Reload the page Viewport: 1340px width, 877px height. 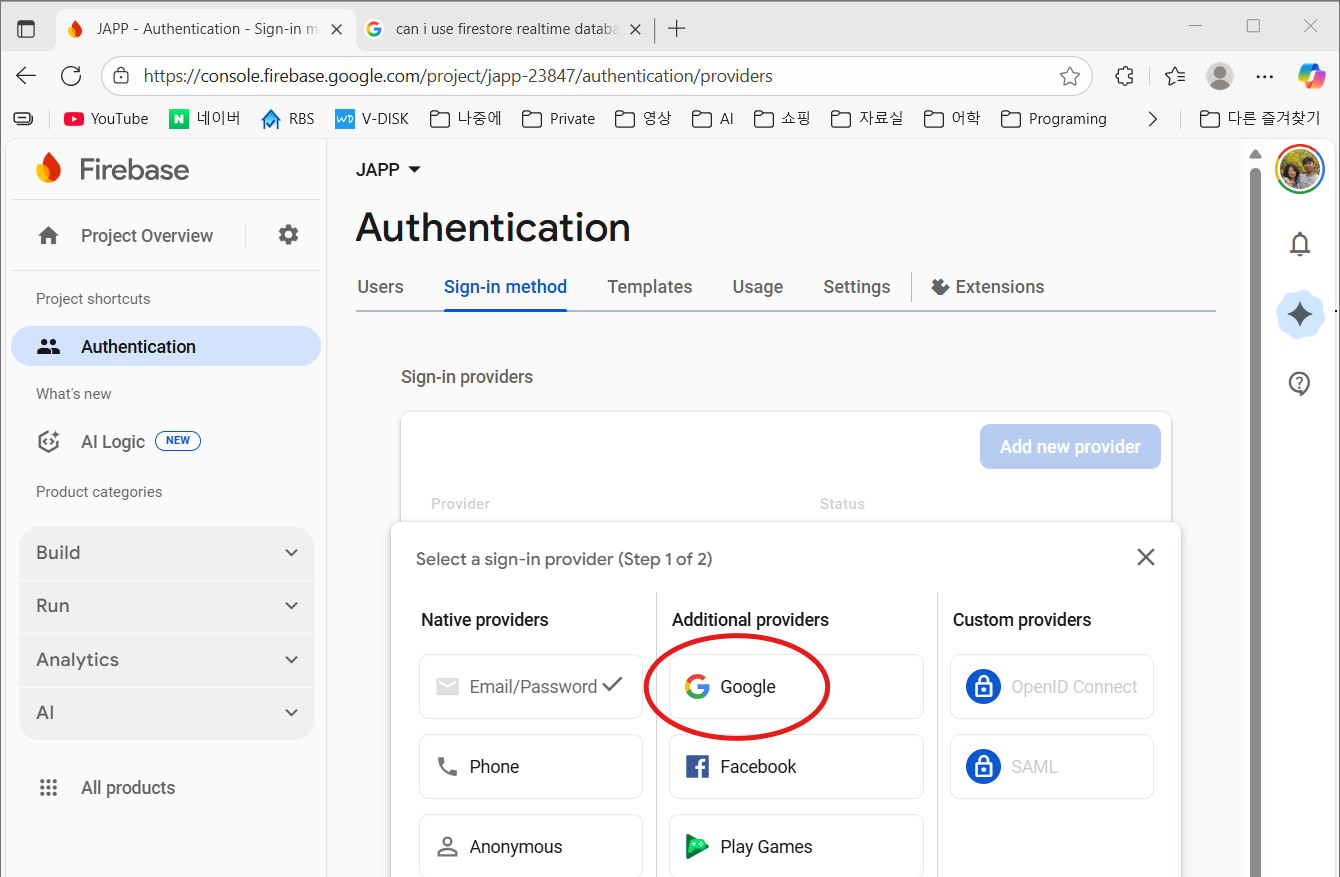click(x=71, y=76)
